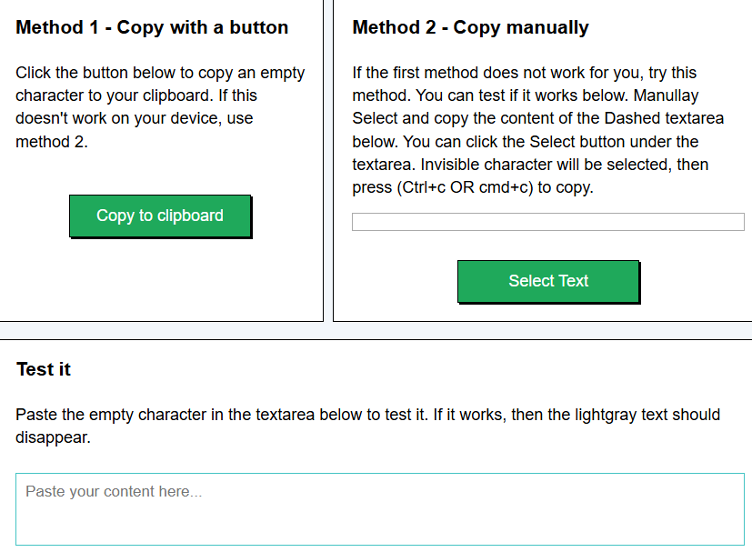
Task: Click the 'Dashed textarea' phrase in the Method 2 text
Action: coord(664,118)
